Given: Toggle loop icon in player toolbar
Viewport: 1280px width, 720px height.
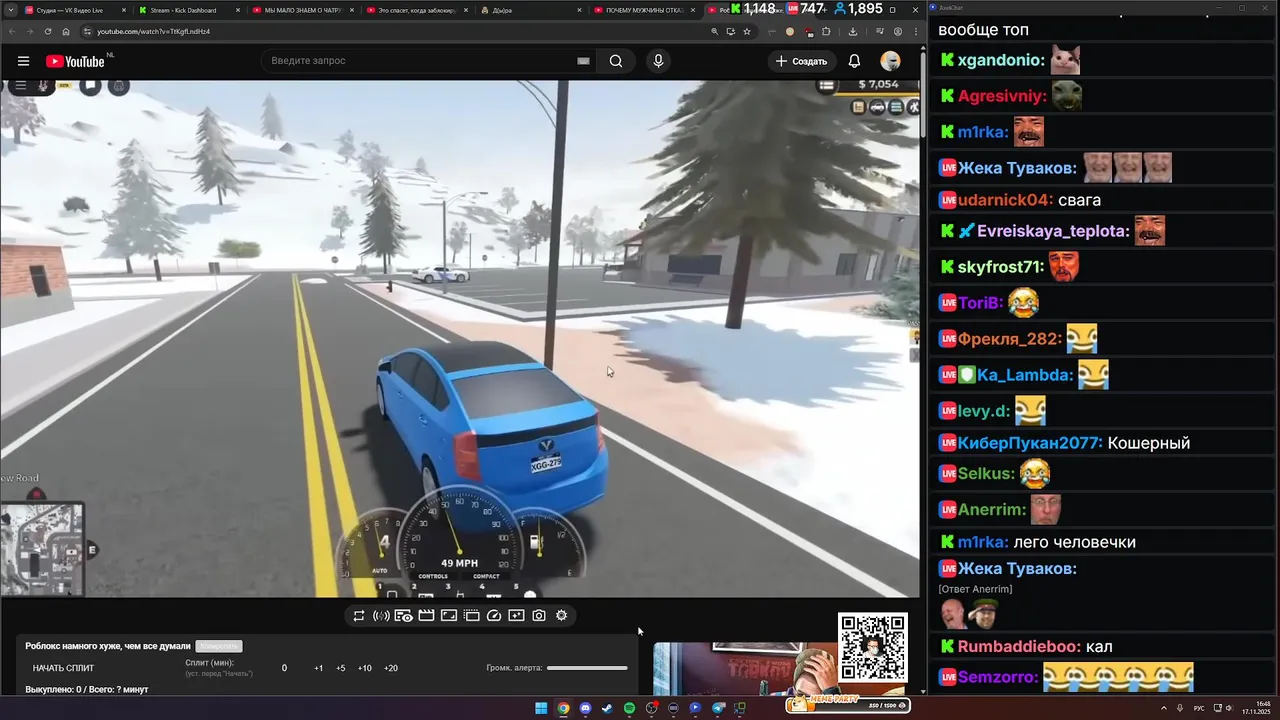Looking at the screenshot, I should coord(359,616).
